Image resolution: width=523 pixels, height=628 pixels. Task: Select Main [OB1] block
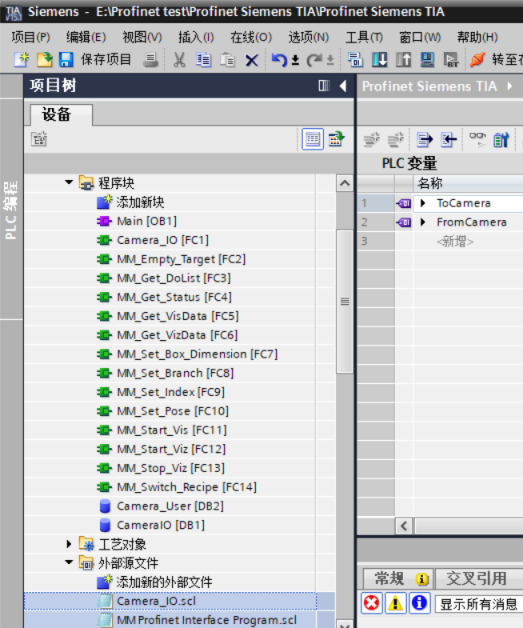147,221
